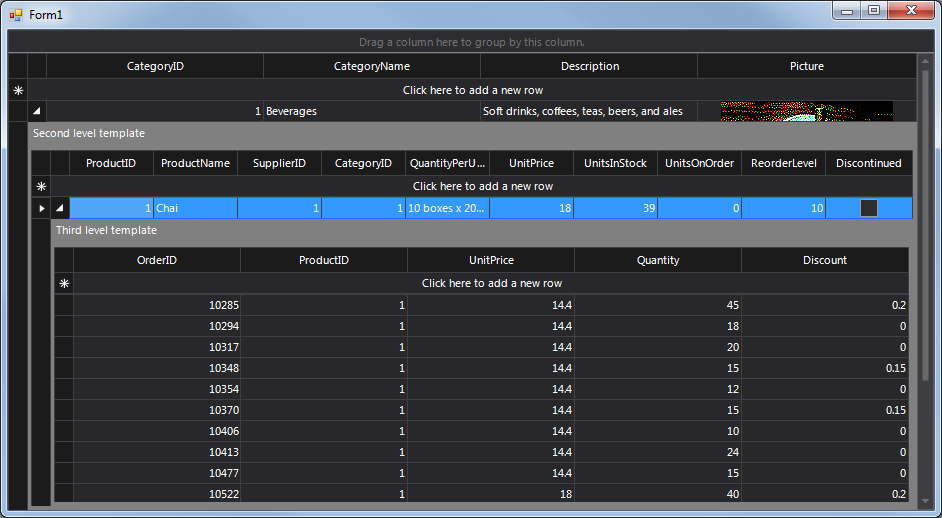
Task: Click the Form1 application icon in title bar
Action: click(15, 15)
